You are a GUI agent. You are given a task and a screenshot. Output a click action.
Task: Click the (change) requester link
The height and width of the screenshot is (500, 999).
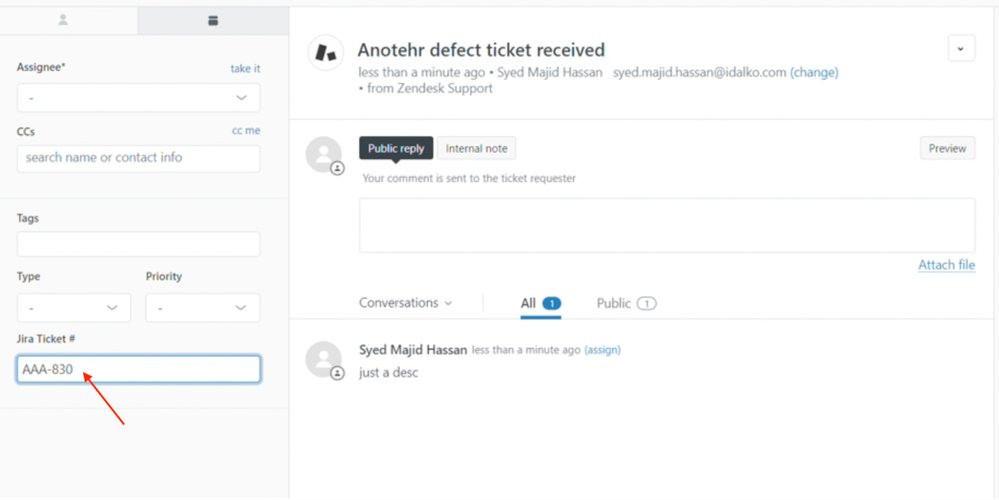click(814, 73)
